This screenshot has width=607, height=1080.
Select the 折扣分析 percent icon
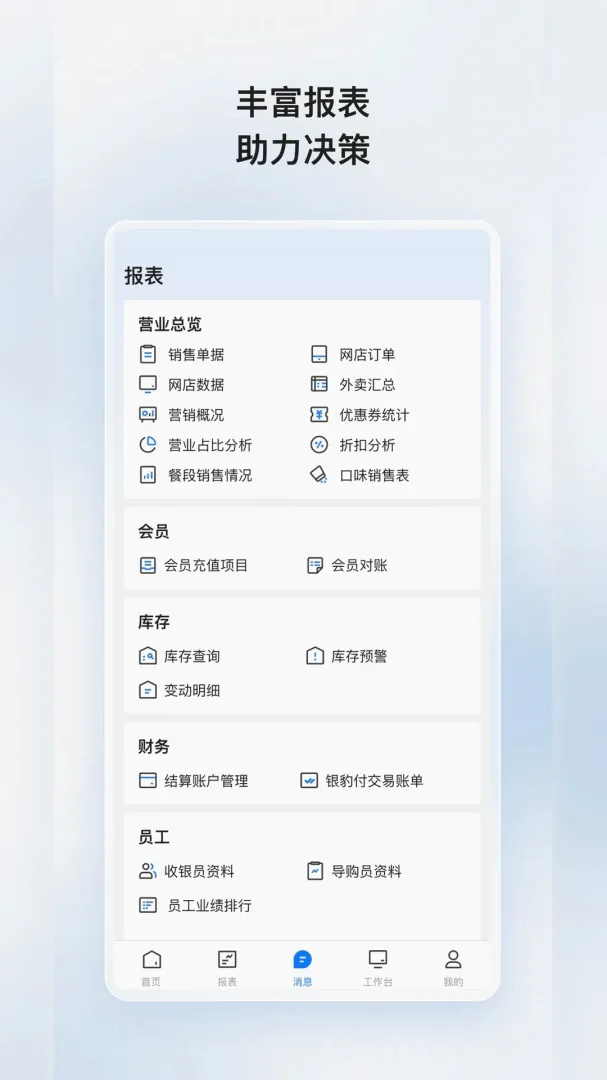pos(318,444)
